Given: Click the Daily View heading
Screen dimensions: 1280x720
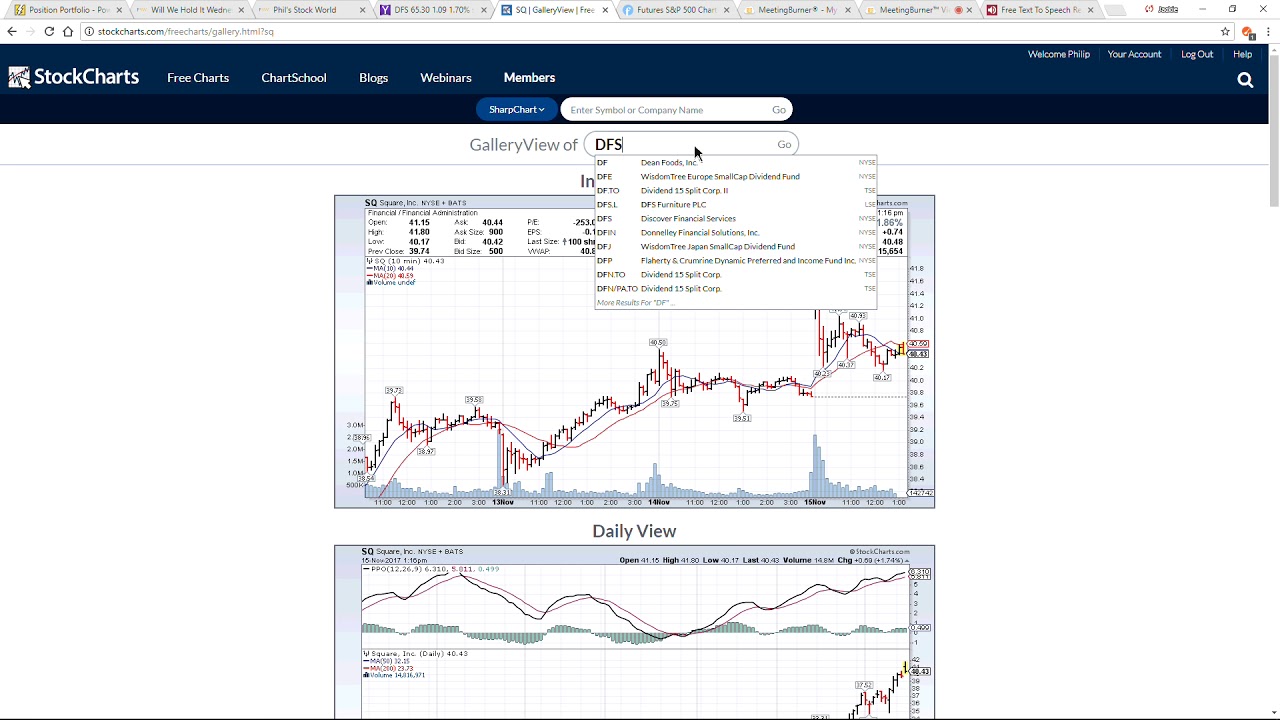Looking at the screenshot, I should point(634,531).
